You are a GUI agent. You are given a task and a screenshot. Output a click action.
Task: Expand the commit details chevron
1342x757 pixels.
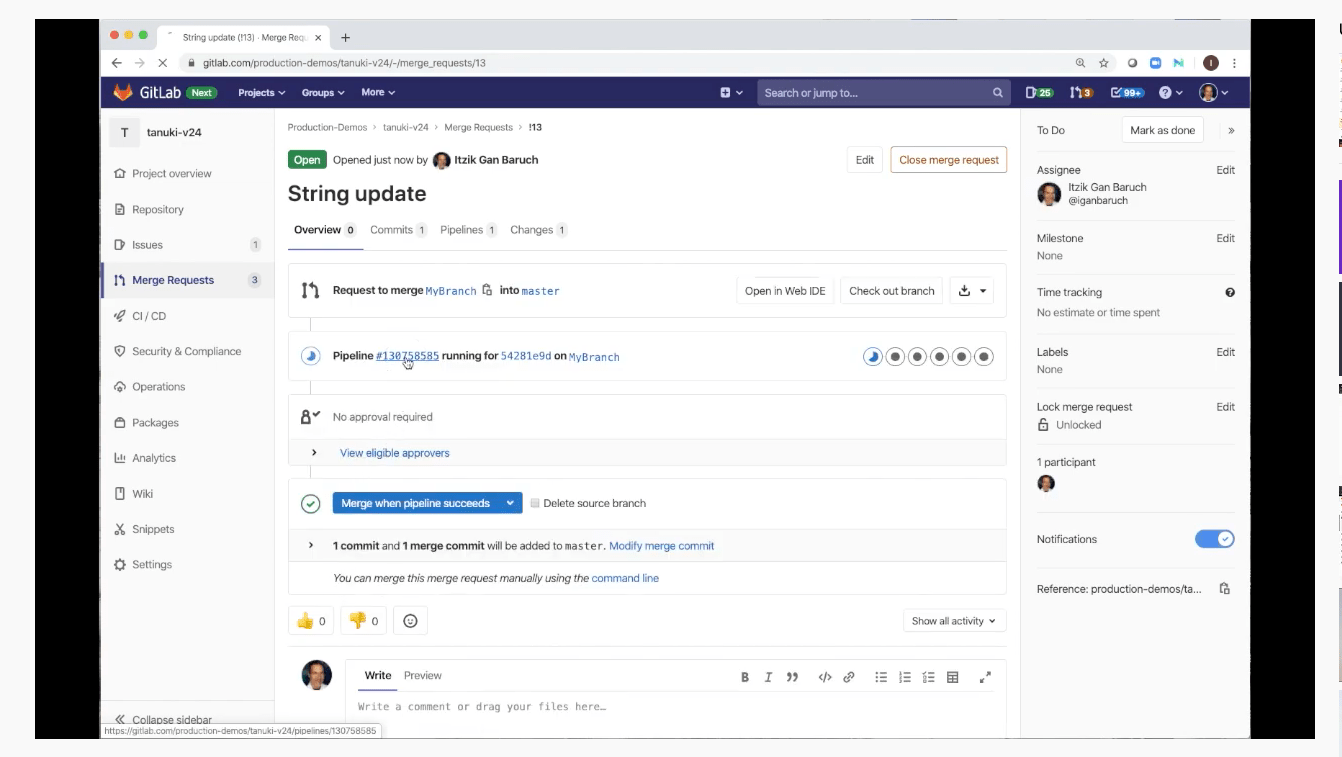click(311, 546)
